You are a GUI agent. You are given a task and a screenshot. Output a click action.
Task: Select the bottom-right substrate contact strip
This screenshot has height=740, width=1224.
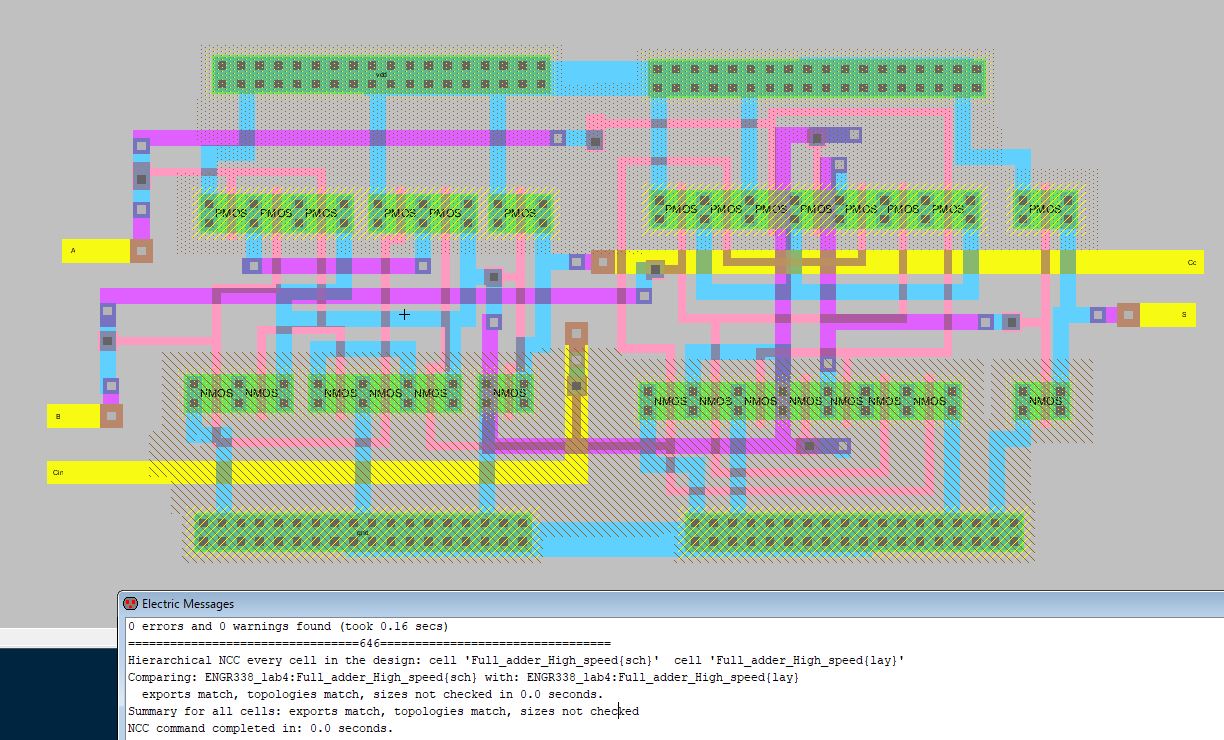pos(854,532)
